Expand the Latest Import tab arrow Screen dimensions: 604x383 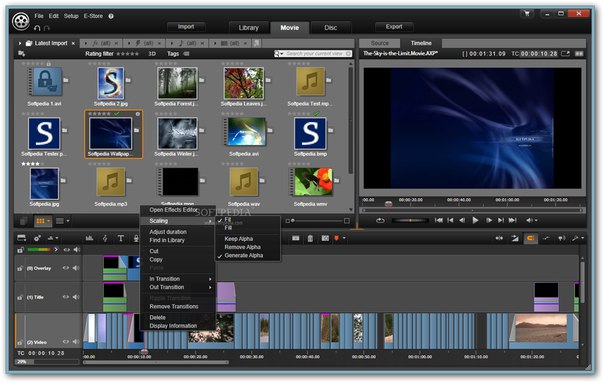pos(20,43)
